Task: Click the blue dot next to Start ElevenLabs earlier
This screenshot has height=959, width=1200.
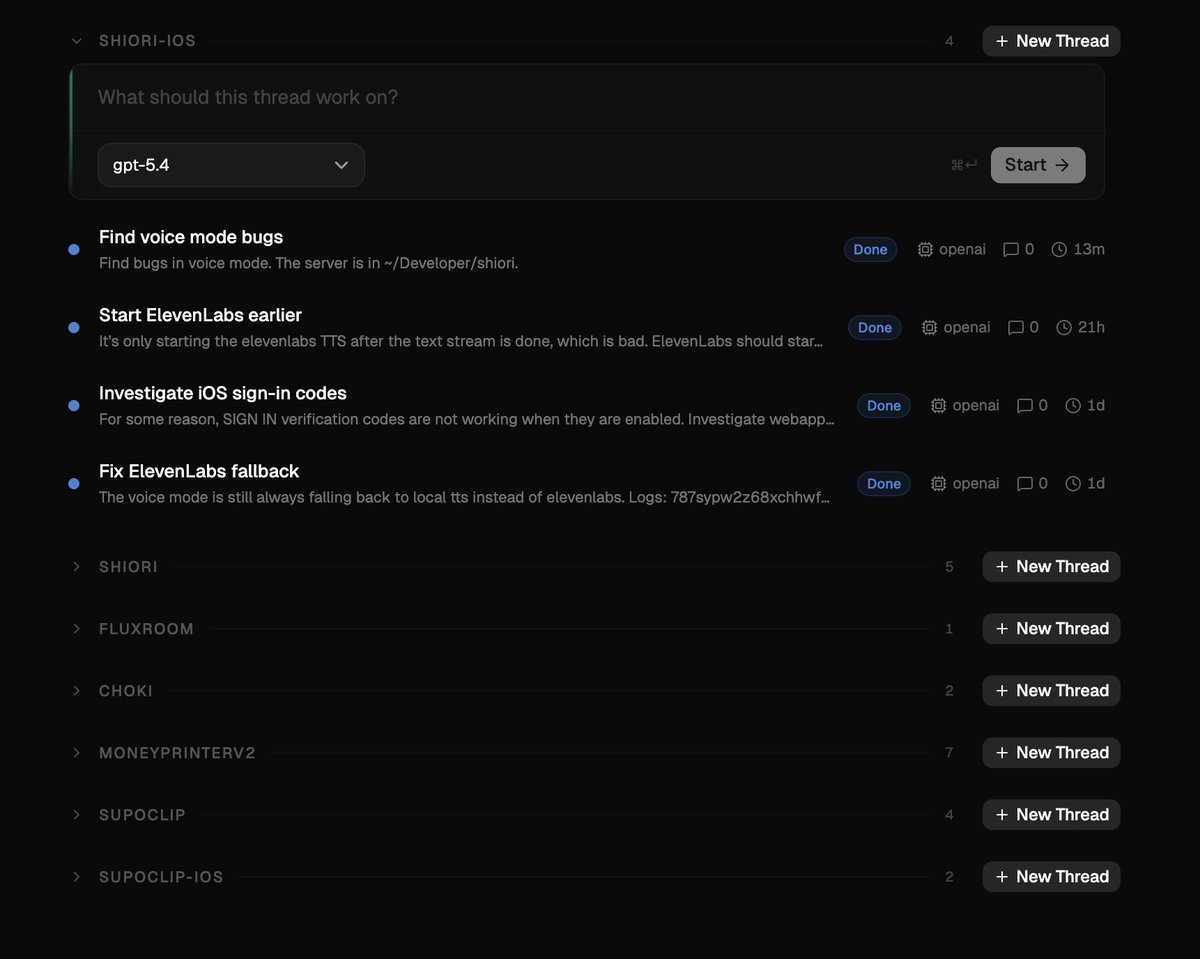Action: 73,327
